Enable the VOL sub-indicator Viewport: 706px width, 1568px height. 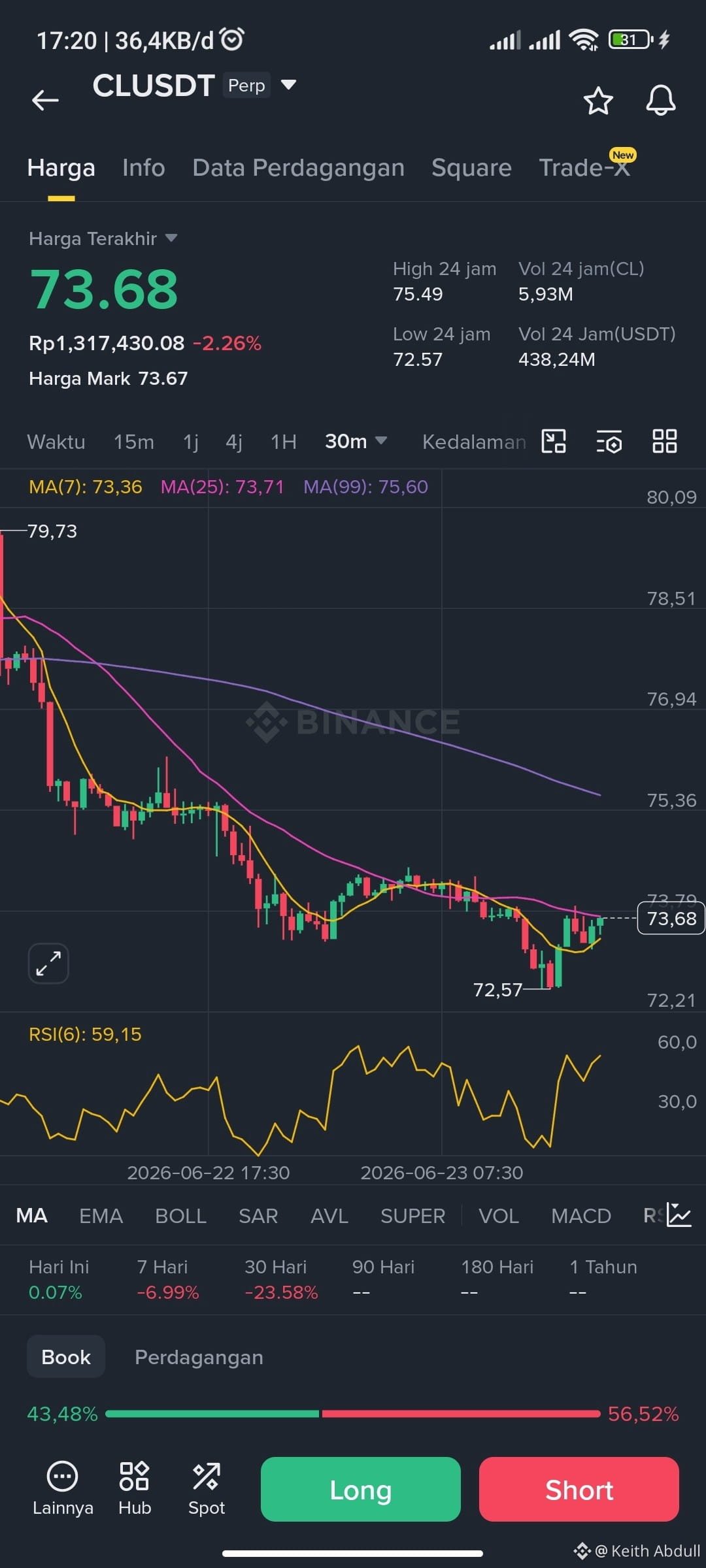point(499,1216)
